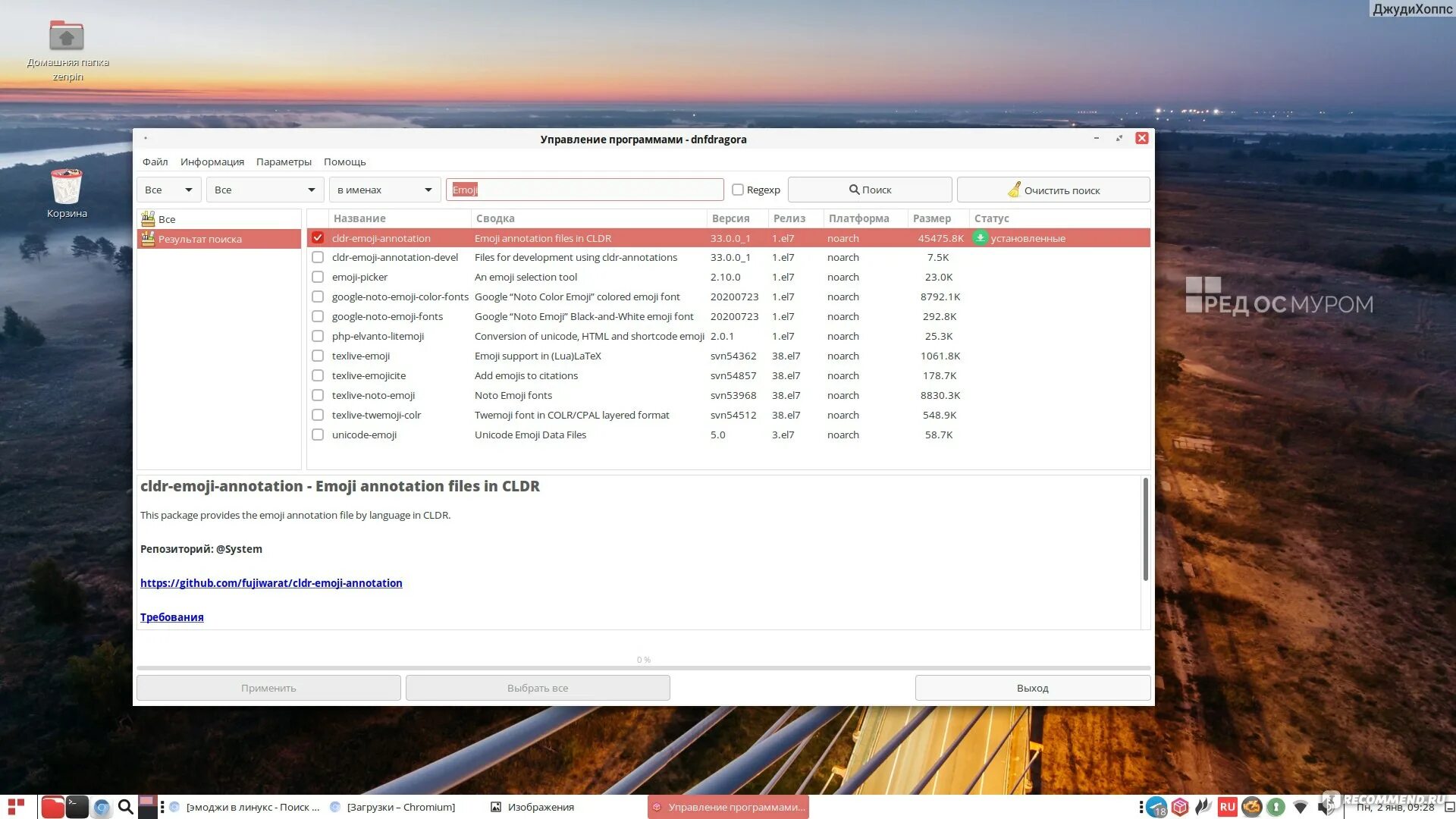Viewport: 1456px width, 819px height.
Task: Open the Параметры menu
Action: pos(284,162)
